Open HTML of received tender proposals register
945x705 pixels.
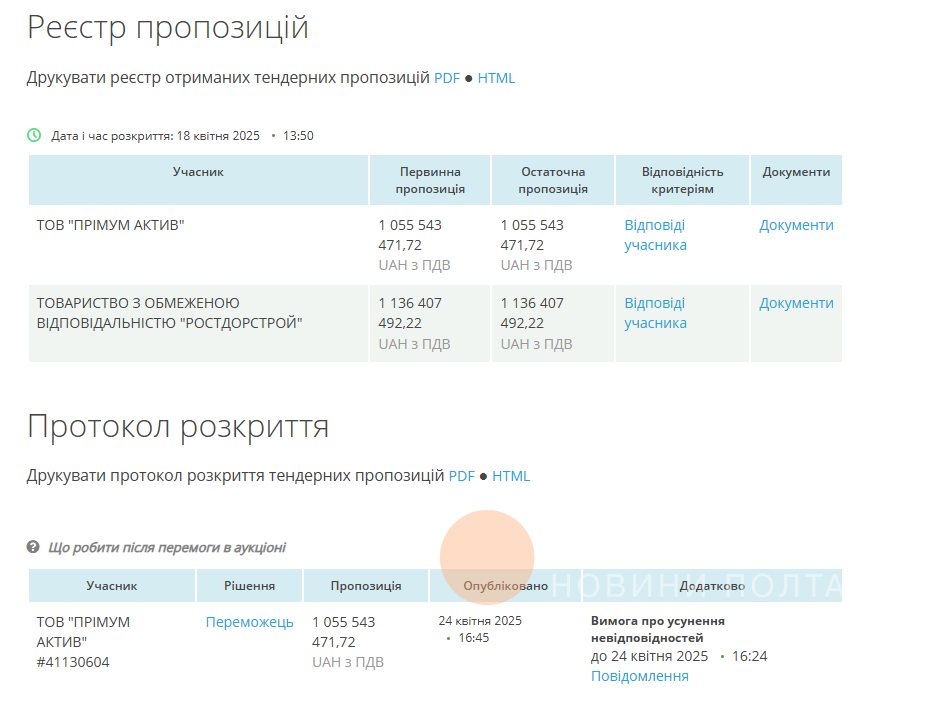(x=496, y=78)
